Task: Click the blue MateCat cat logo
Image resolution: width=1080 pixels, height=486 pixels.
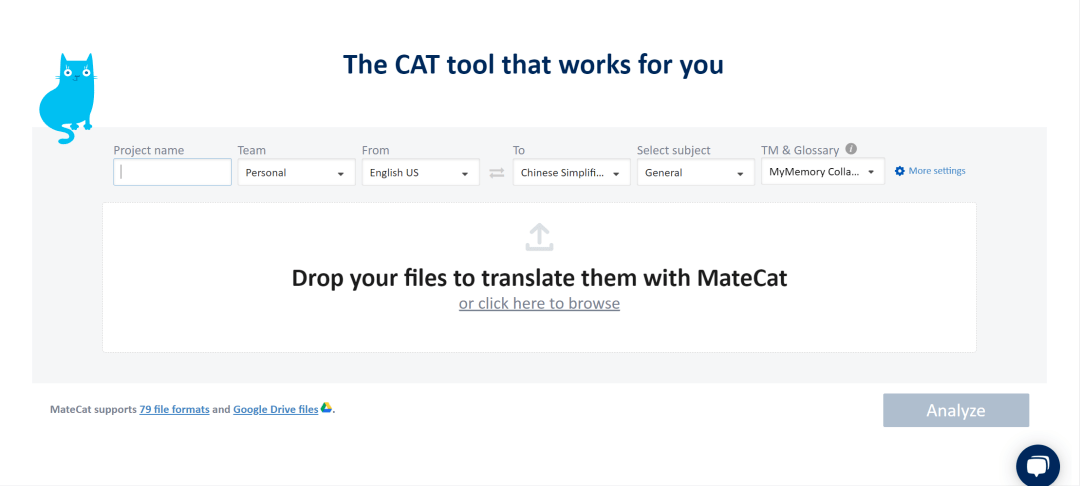Action: point(67,98)
